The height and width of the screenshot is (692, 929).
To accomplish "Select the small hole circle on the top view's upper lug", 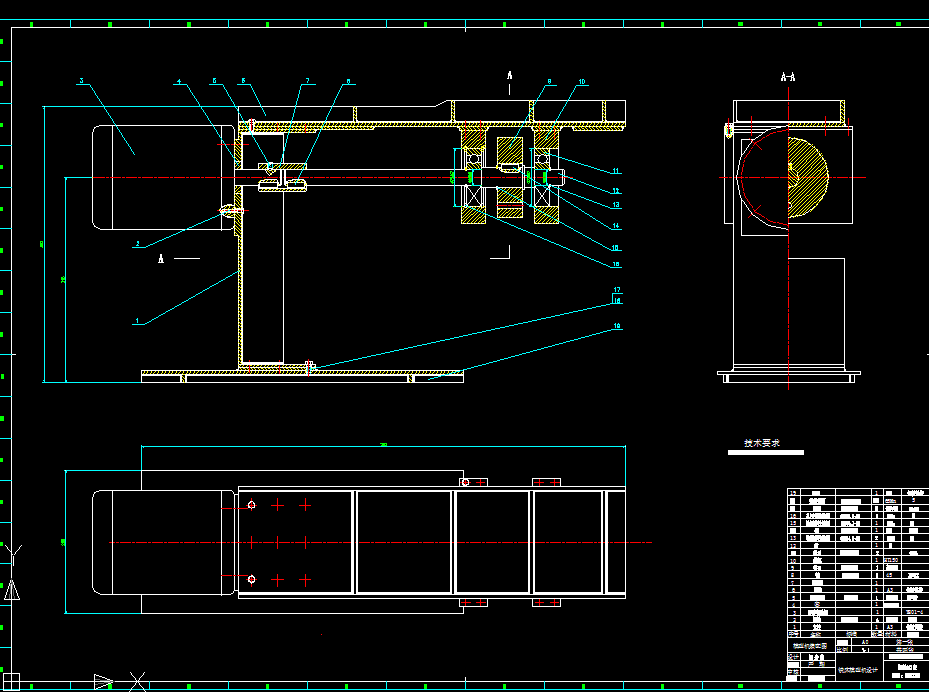I will (x=465, y=482).
